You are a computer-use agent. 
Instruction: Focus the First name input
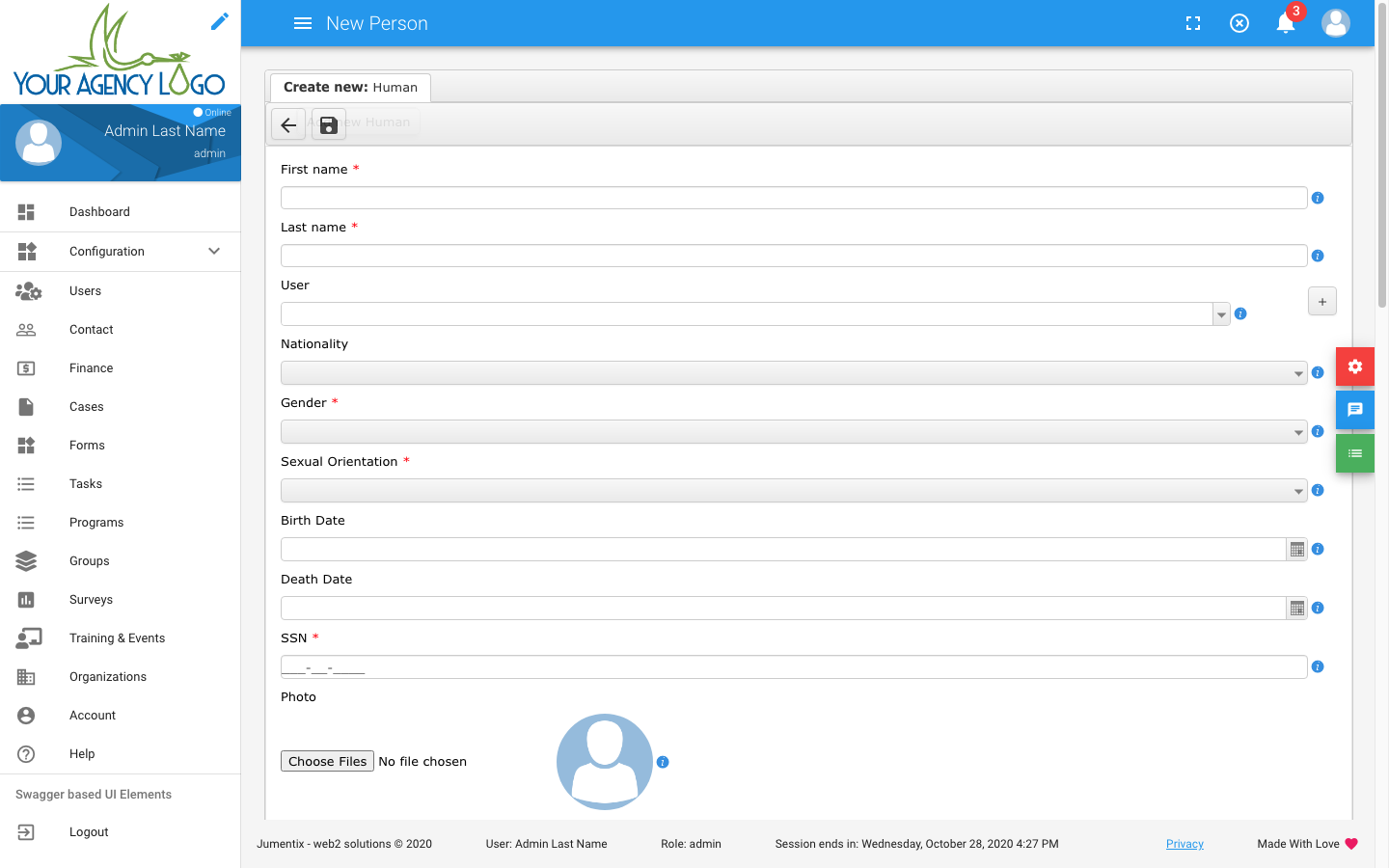(794, 198)
